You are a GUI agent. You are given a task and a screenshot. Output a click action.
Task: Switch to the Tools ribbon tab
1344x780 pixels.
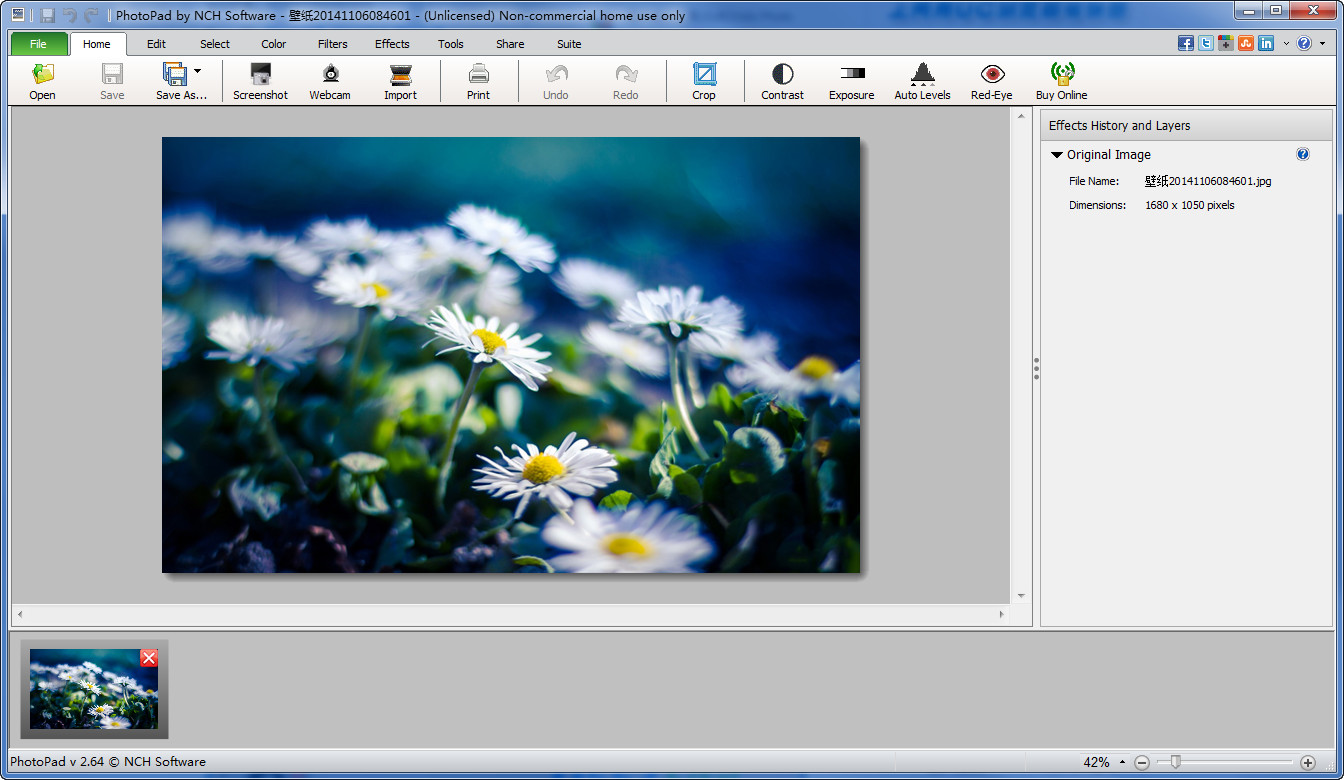(x=451, y=44)
